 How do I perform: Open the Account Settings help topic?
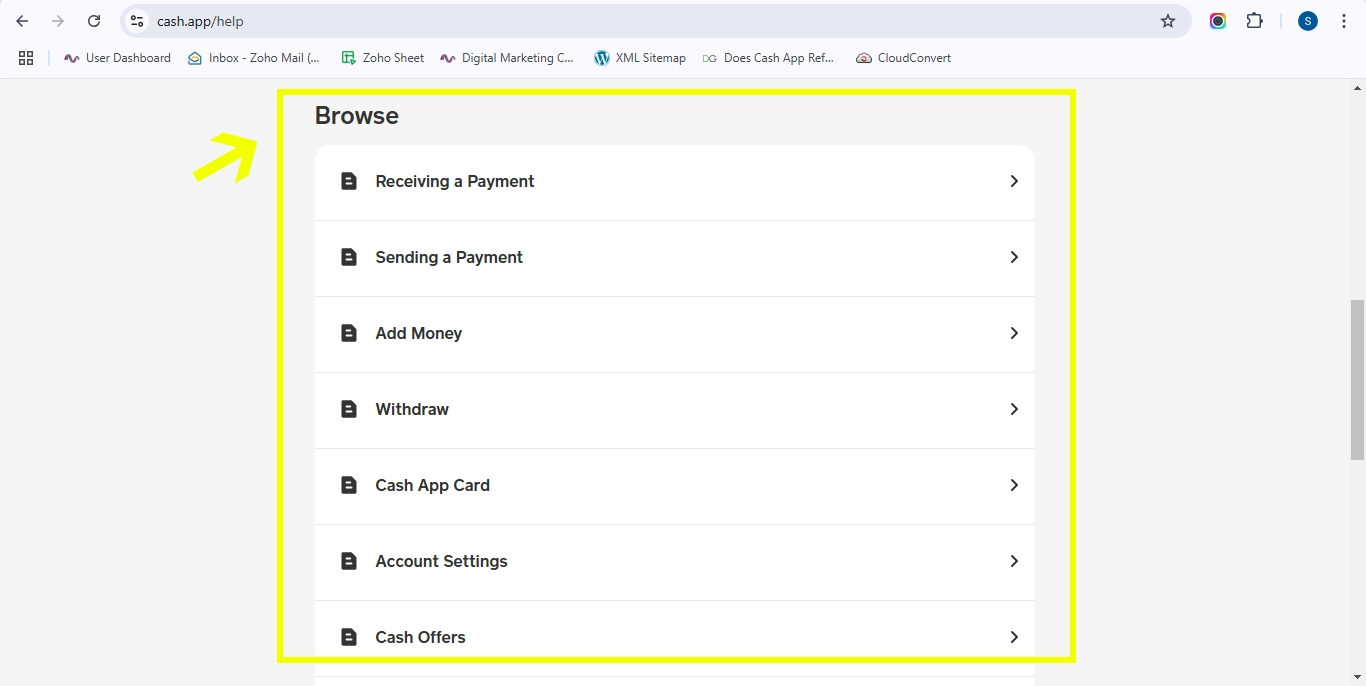coord(674,563)
